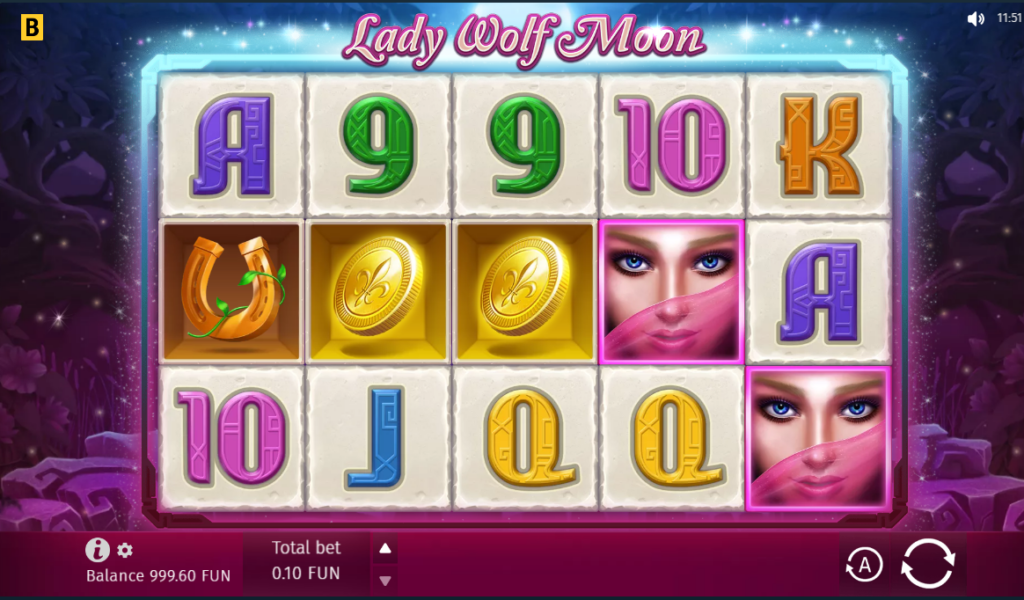Spin the reels with the circular arrows button

coord(928,563)
